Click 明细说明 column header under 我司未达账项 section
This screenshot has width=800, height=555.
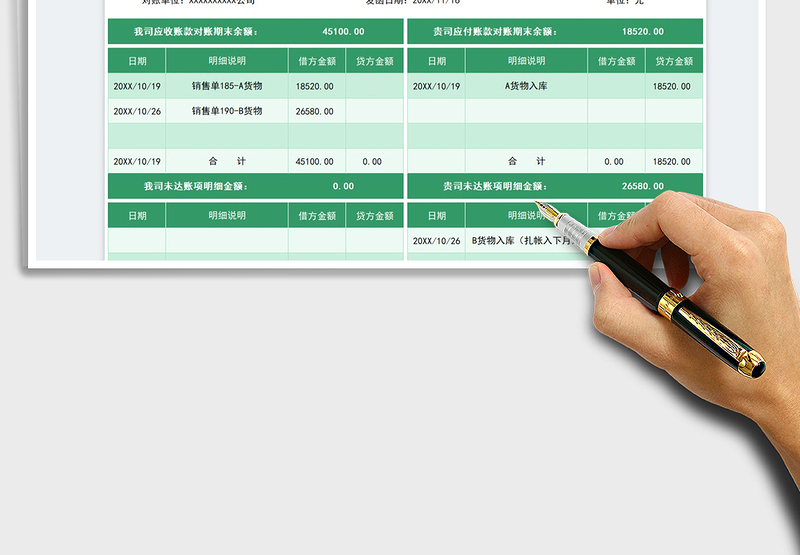(x=227, y=215)
